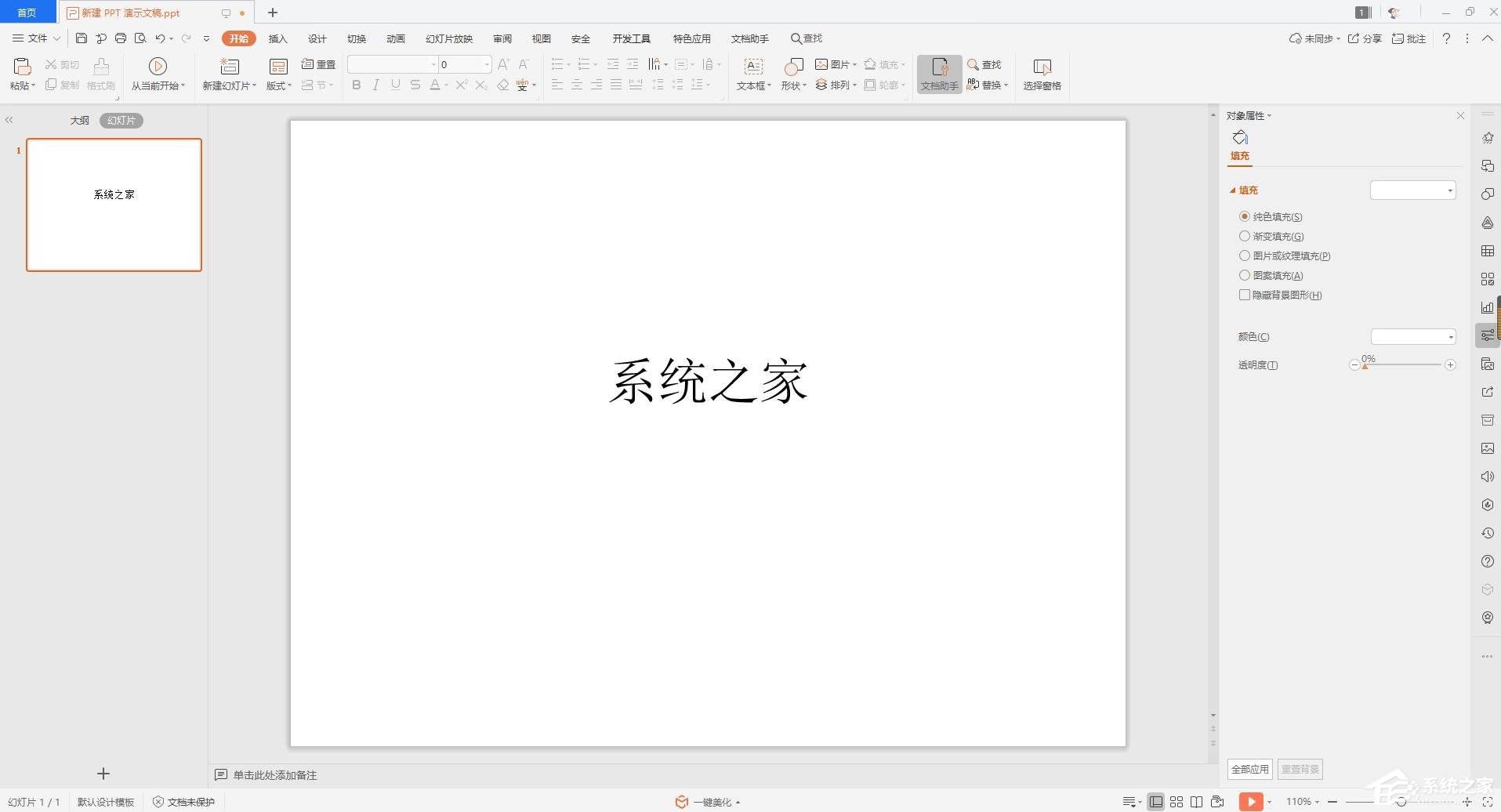Collapse the 填充 fill section

[1235, 190]
